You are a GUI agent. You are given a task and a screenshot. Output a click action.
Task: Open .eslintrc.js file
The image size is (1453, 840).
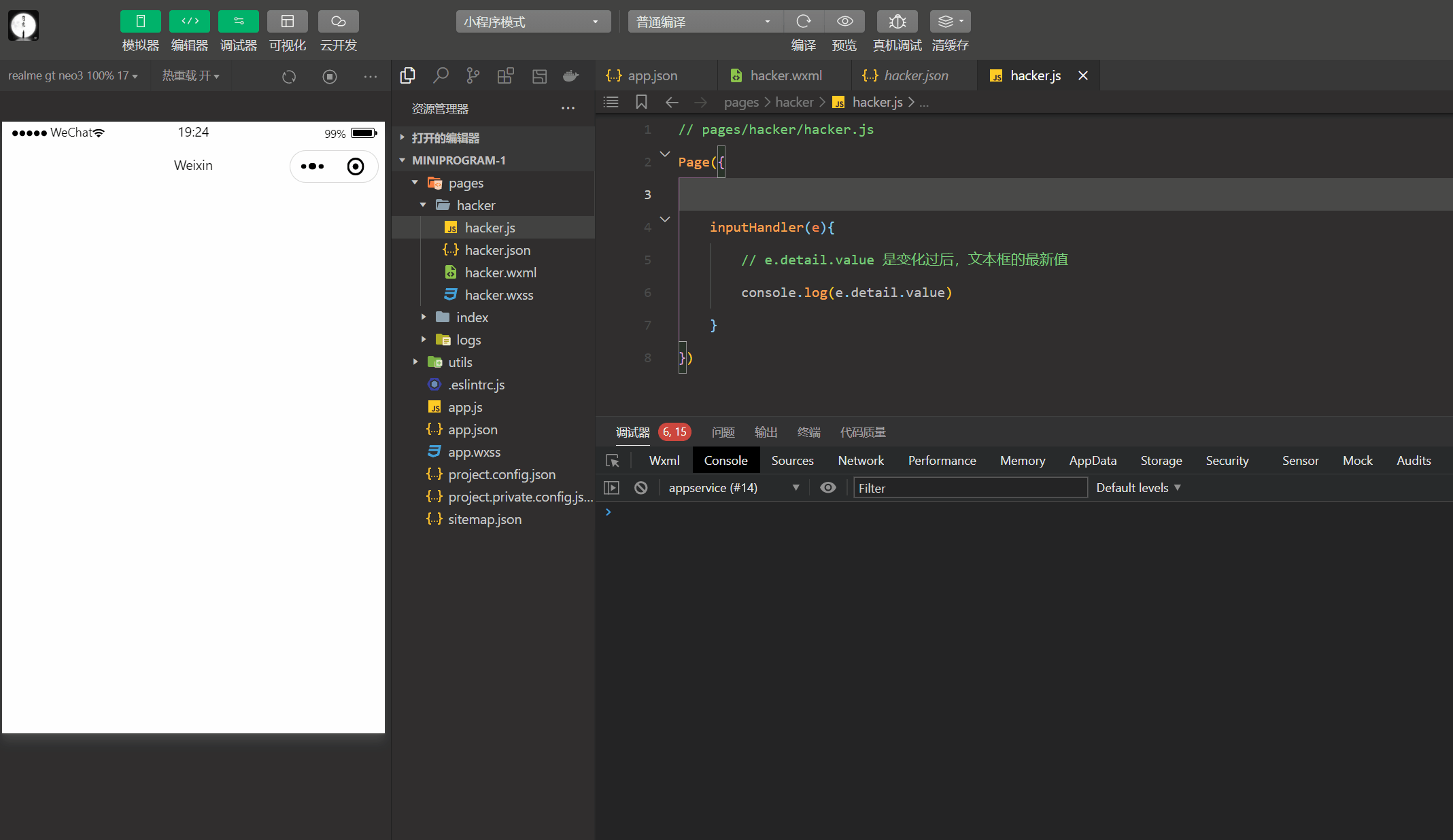point(494,385)
